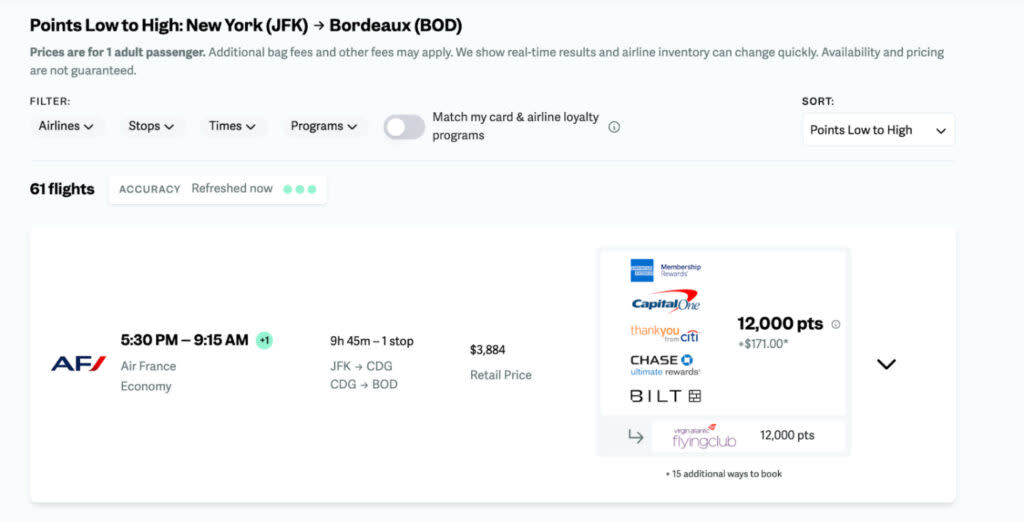This screenshot has height=522, width=1024.
Task: Click the Bilt rewards logo
Action: [665, 396]
